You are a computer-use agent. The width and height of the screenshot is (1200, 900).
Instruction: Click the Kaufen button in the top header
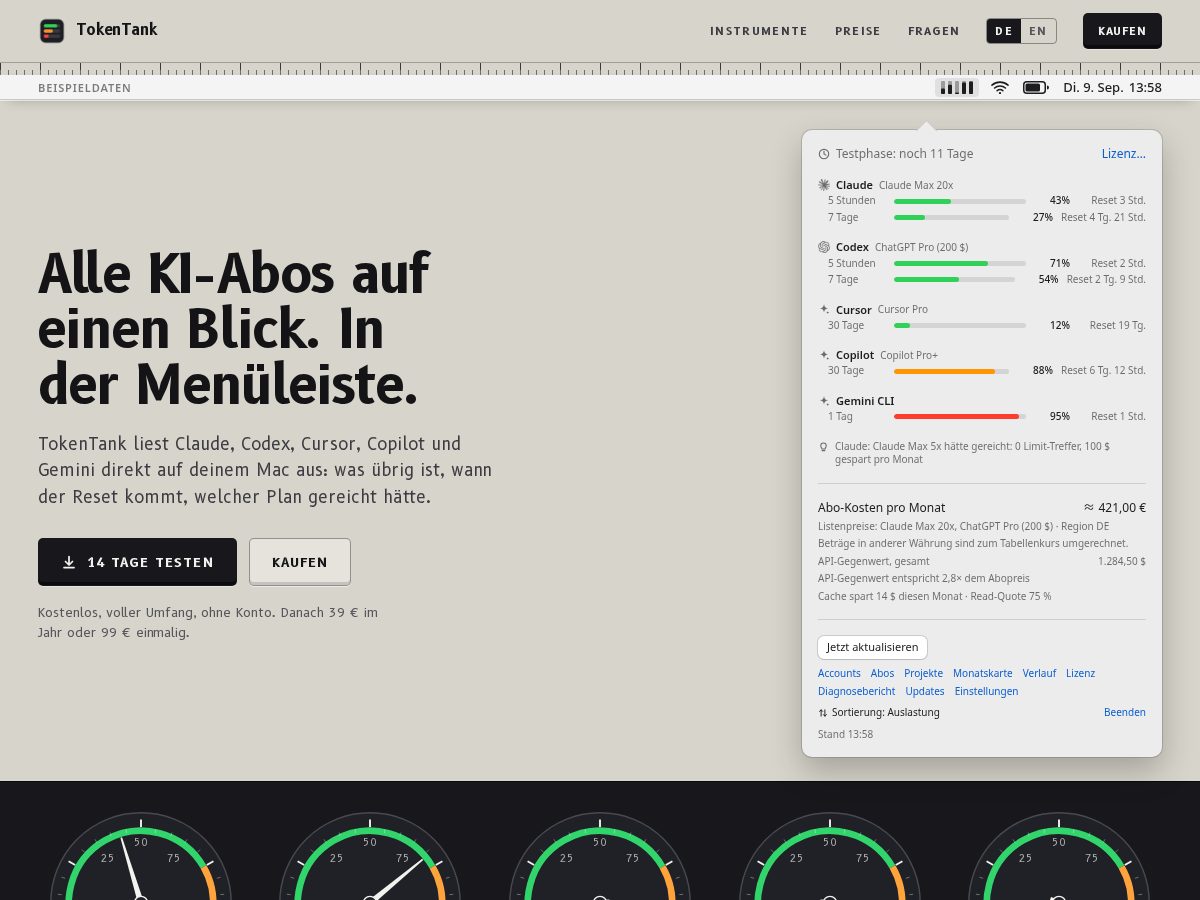[1122, 31]
